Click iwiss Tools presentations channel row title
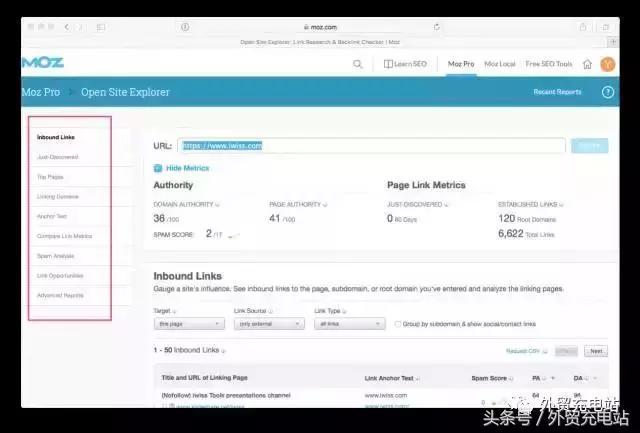 226,395
